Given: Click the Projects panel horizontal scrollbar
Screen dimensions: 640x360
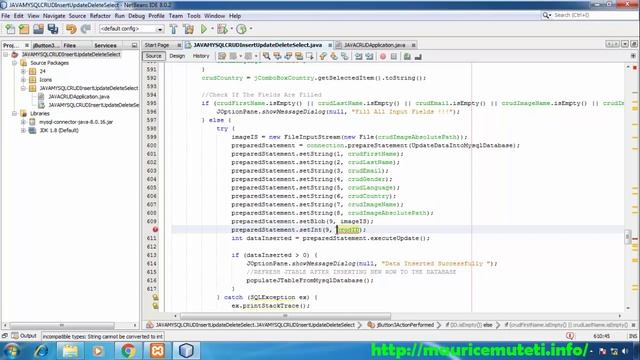Looking at the screenshot, I should point(62,325).
